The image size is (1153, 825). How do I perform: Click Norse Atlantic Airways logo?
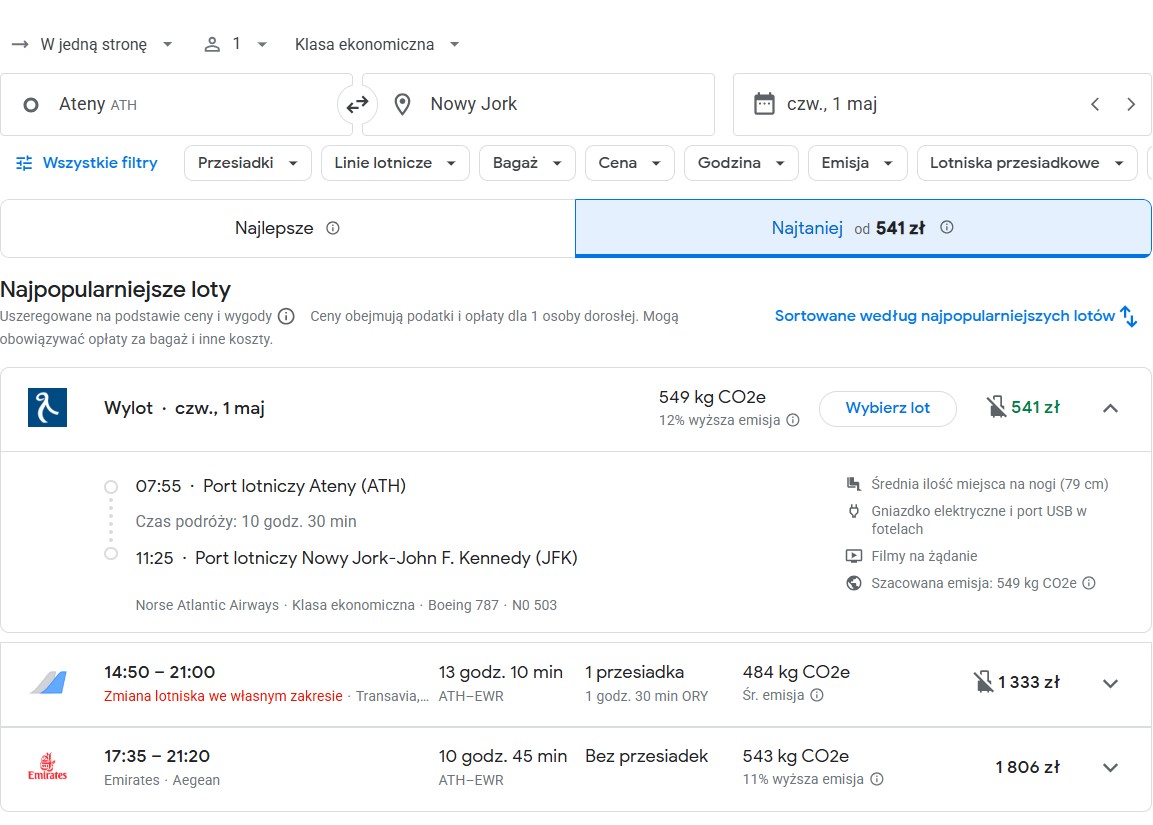tap(47, 407)
